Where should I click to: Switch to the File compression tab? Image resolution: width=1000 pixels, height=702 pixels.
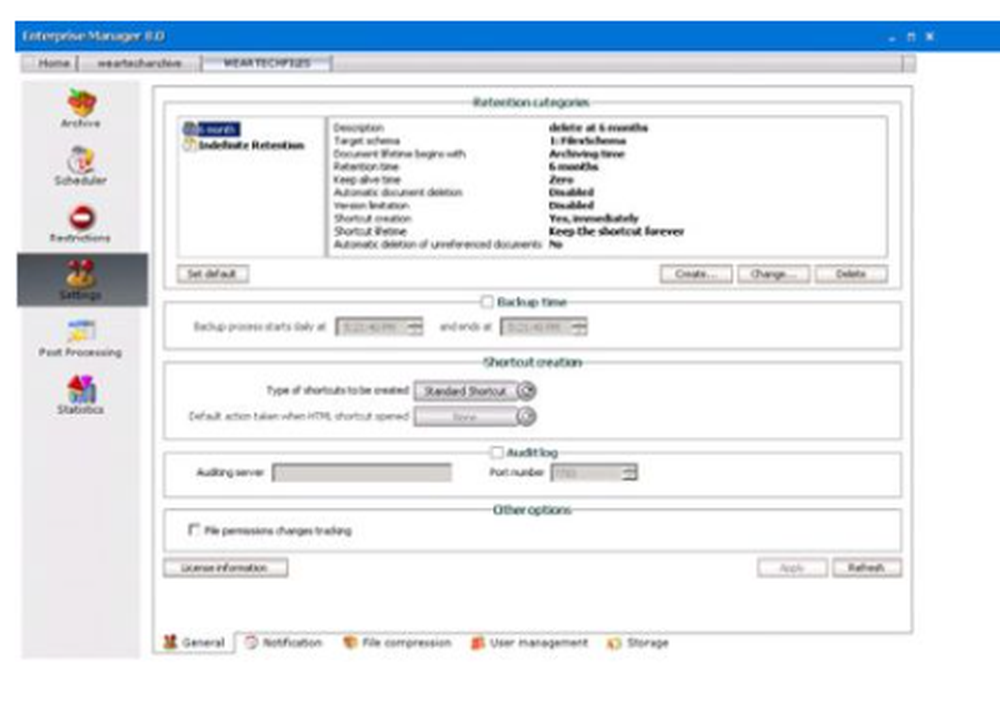click(397, 643)
